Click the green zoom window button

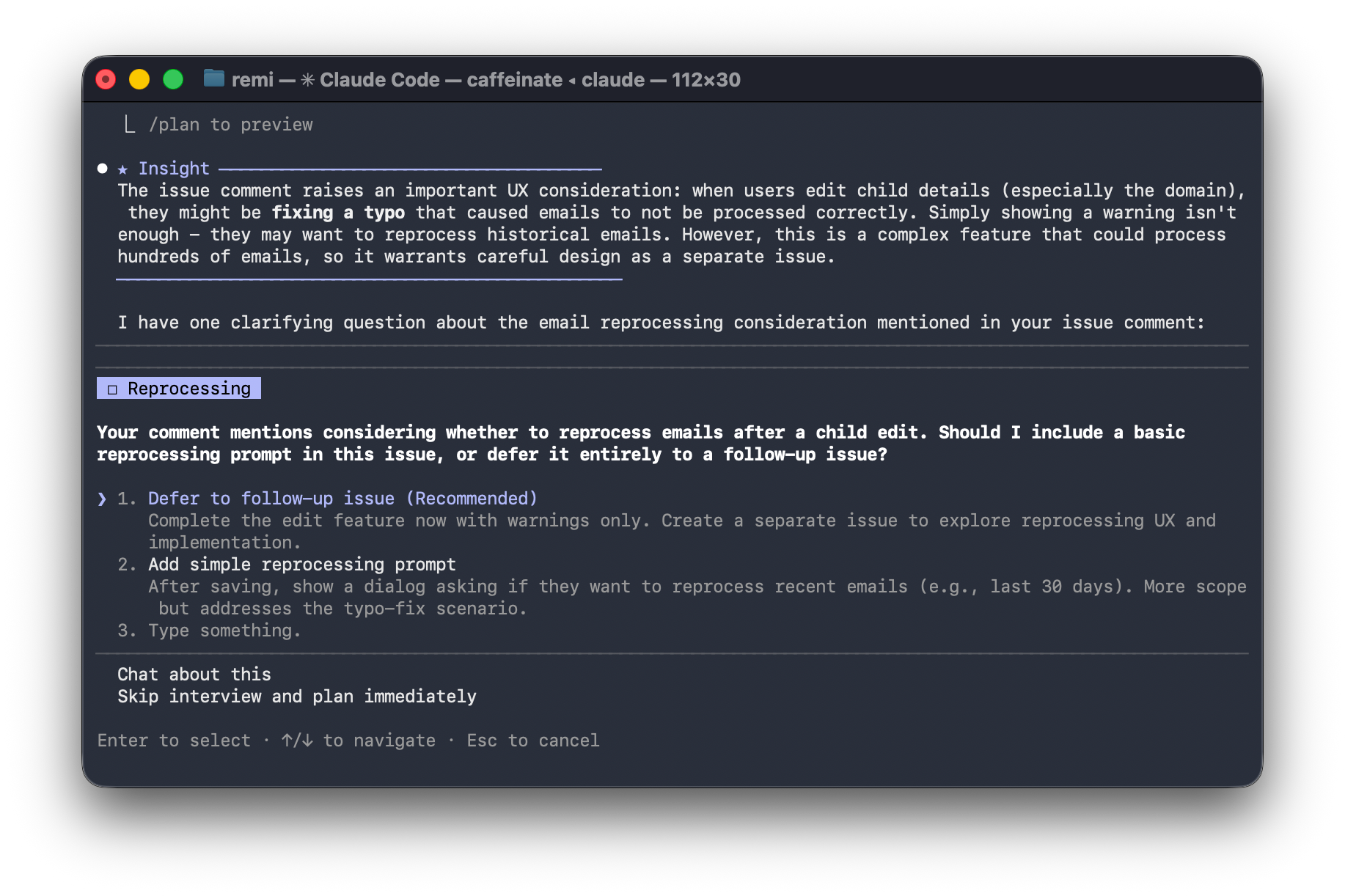click(173, 79)
